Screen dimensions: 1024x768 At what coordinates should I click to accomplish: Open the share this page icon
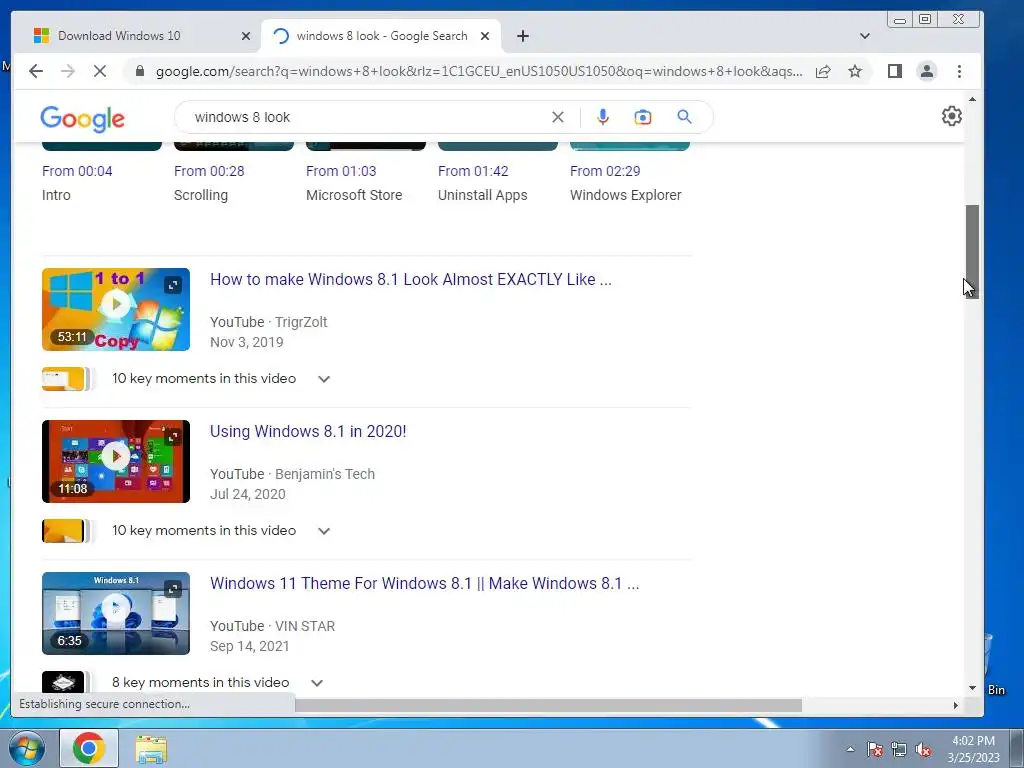823,71
